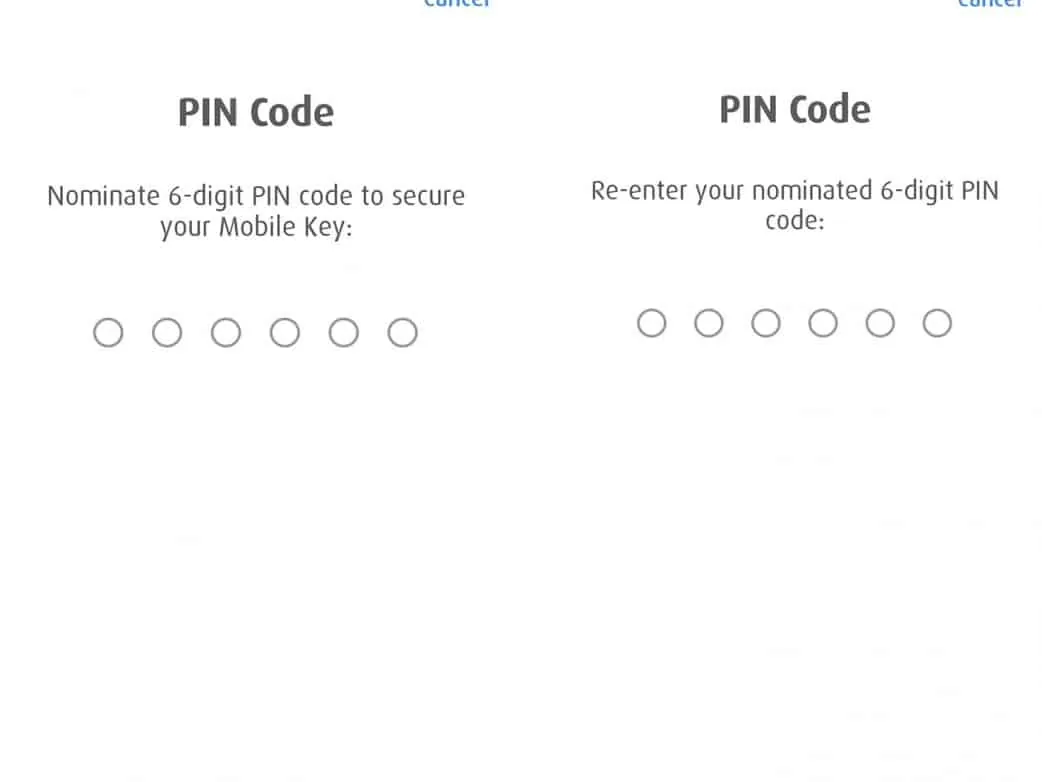1042x782 pixels.
Task: Select the fourth PIN circle on the Nominate screen
Action: pyautogui.click(x=285, y=333)
